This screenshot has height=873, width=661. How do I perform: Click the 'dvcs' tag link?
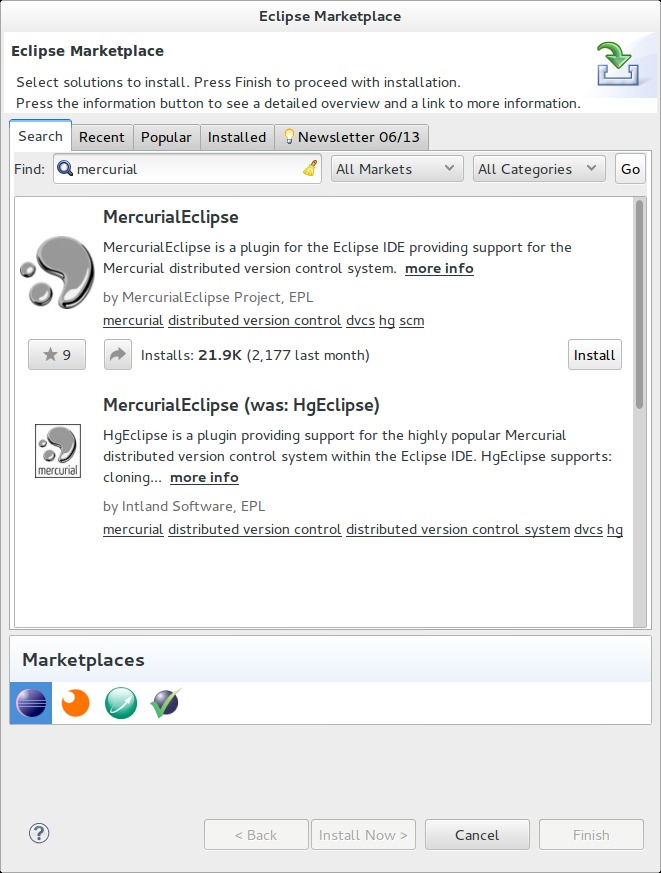click(x=360, y=320)
